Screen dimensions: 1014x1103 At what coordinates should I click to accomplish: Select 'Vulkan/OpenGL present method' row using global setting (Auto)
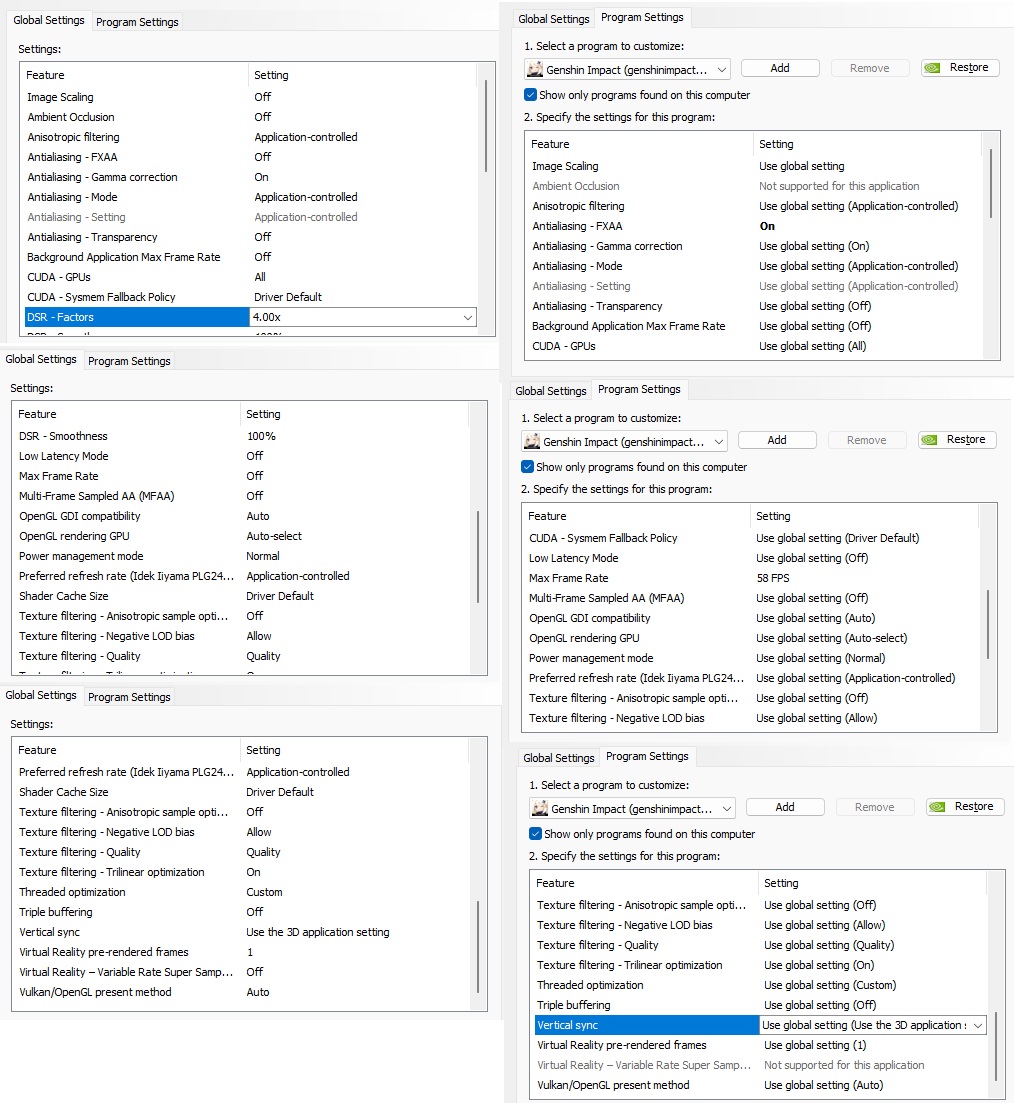point(761,1085)
